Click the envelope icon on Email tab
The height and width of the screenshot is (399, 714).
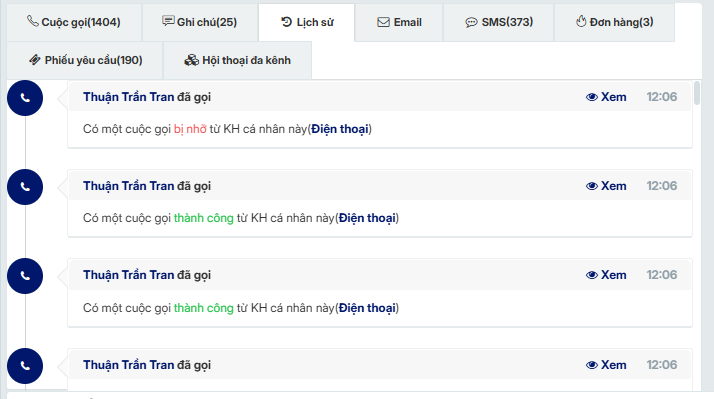click(x=383, y=22)
